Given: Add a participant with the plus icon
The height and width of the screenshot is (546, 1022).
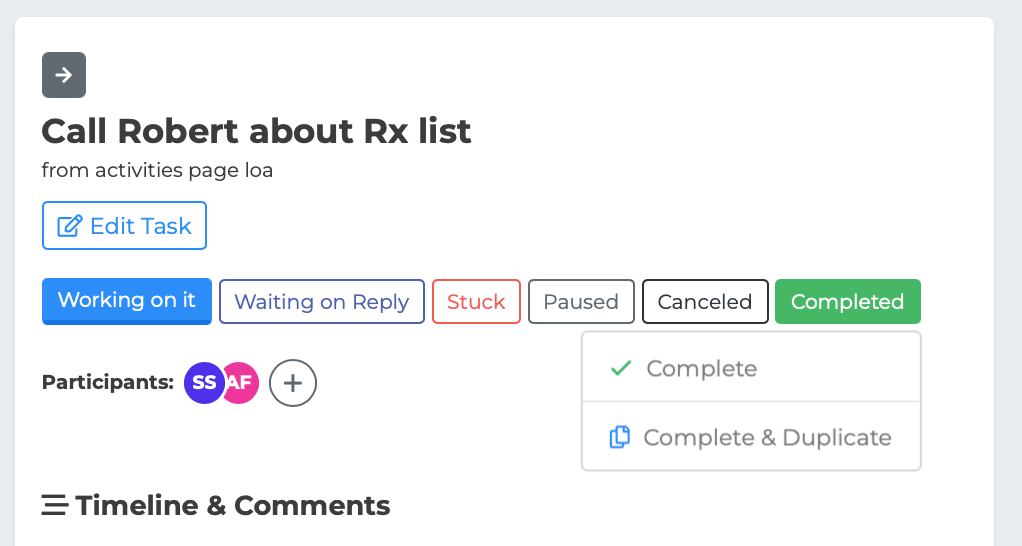Looking at the screenshot, I should click(x=293, y=382).
